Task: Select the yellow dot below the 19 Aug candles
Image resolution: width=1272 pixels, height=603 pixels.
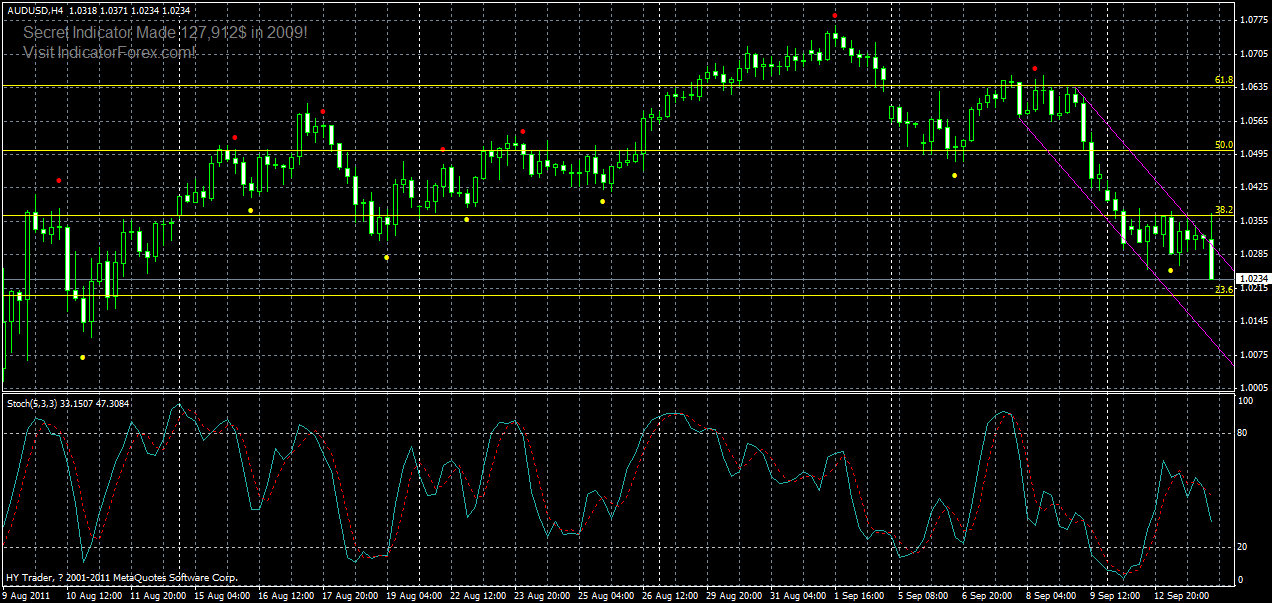Action: [x=385, y=258]
